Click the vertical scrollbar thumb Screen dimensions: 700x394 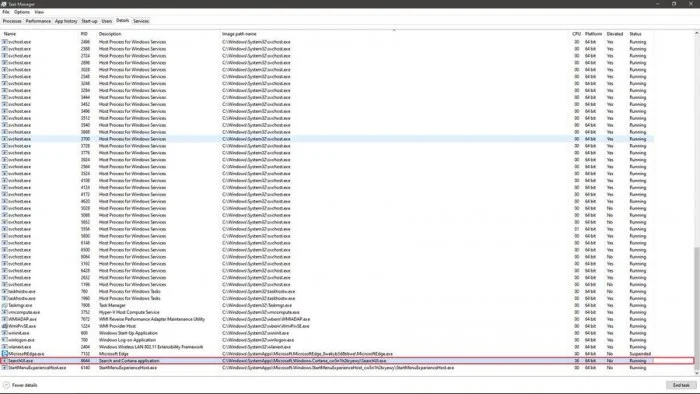point(696,309)
